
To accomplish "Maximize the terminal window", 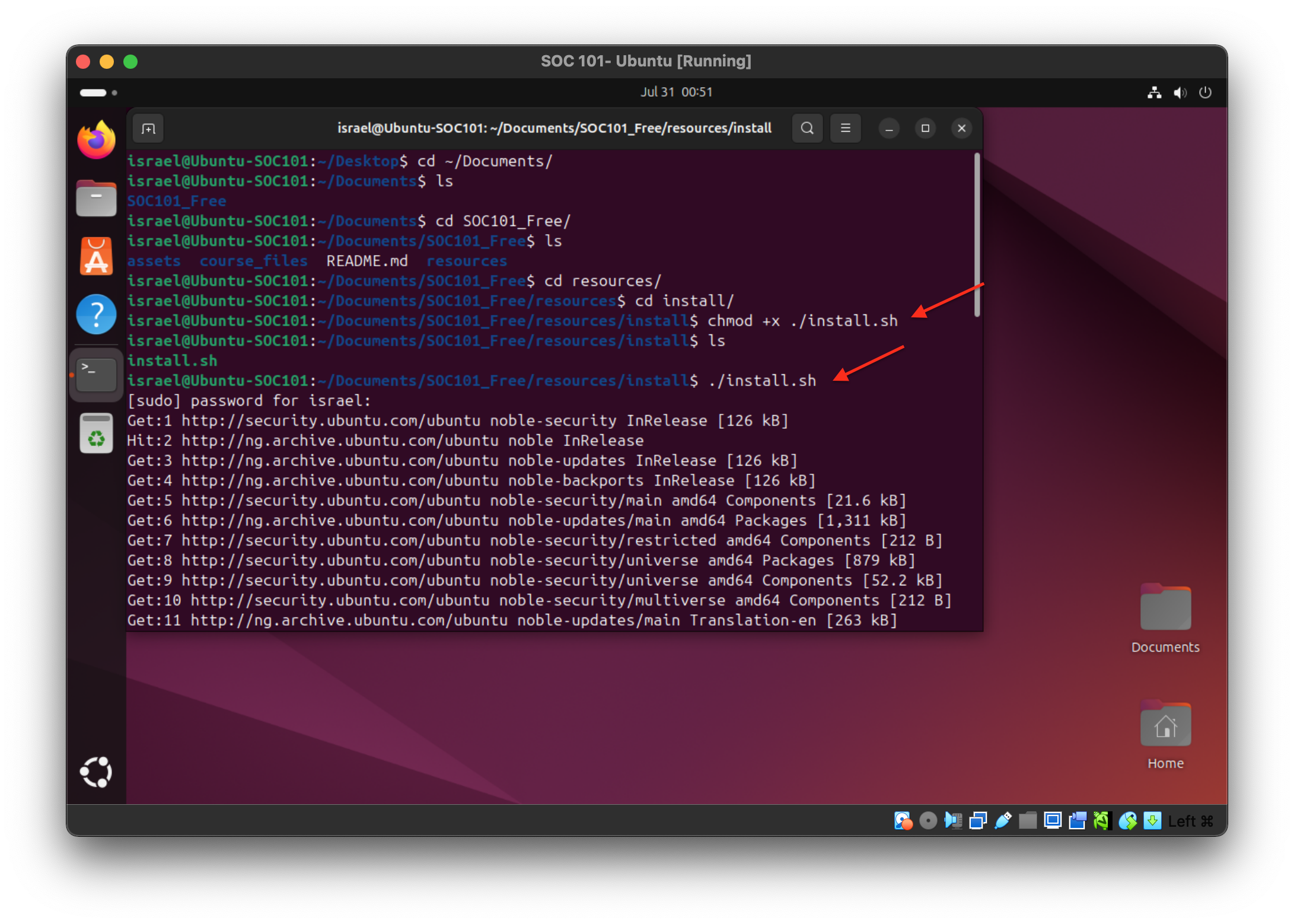I will pos(925,128).
